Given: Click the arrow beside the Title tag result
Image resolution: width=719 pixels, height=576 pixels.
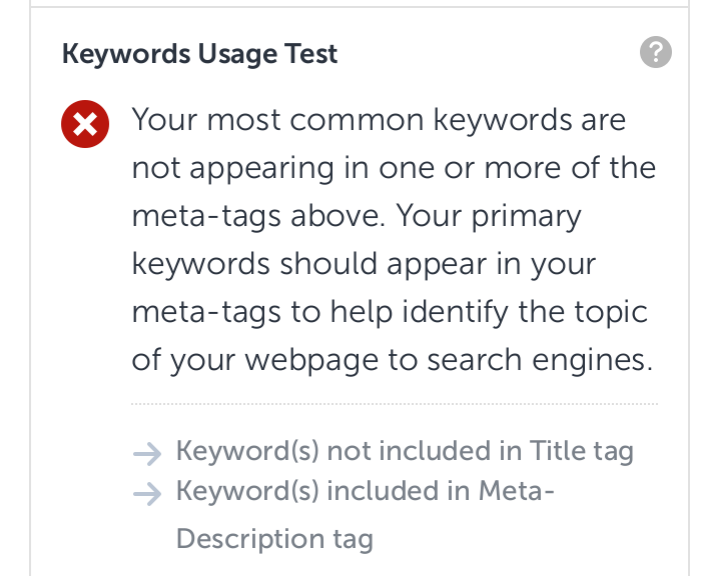Looking at the screenshot, I should pyautogui.click(x=147, y=453).
